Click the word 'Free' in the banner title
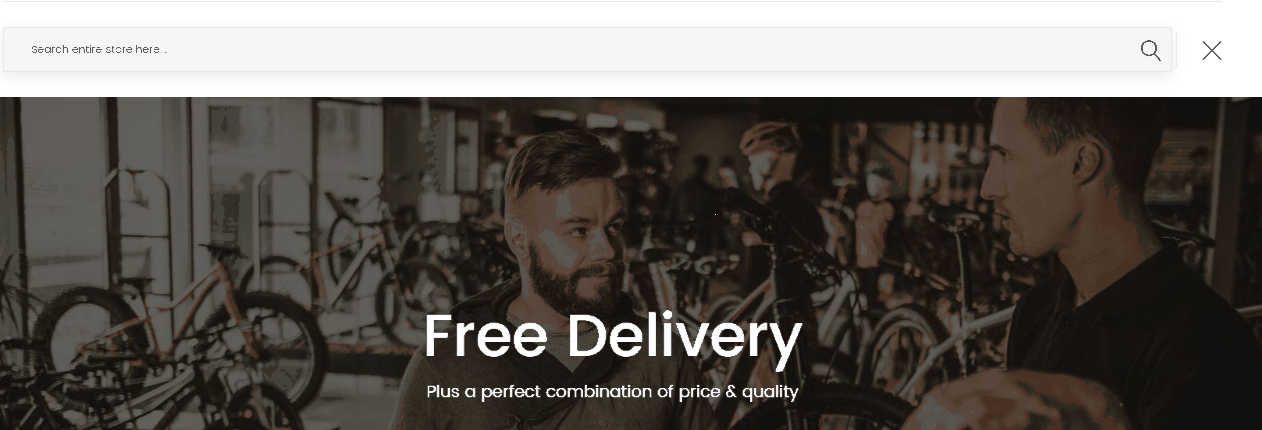 pyautogui.click(x=486, y=336)
